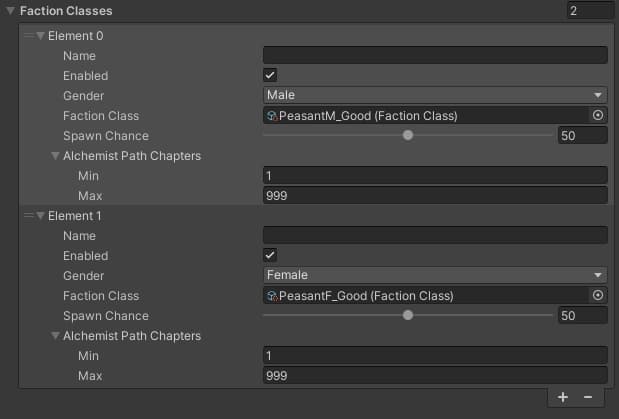Click the Max field showing 999 in Element 1
Image resolution: width=619 pixels, height=419 pixels.
(x=435, y=375)
